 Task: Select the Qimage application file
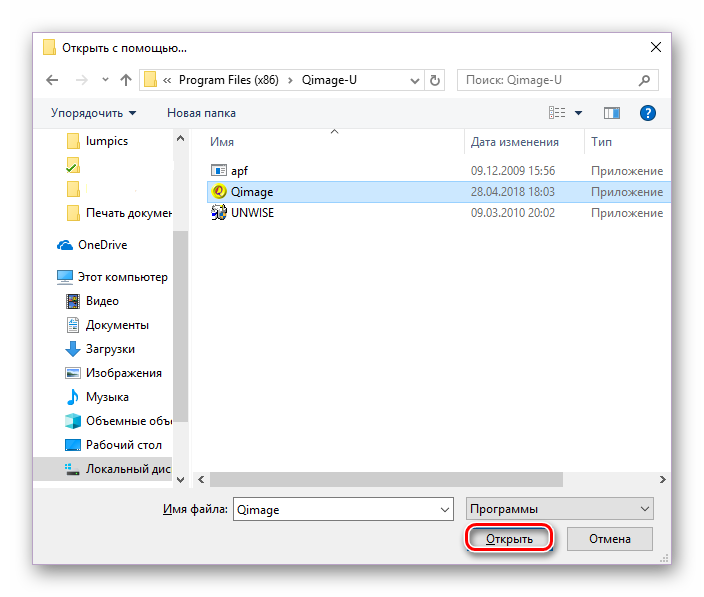[x=251, y=192]
